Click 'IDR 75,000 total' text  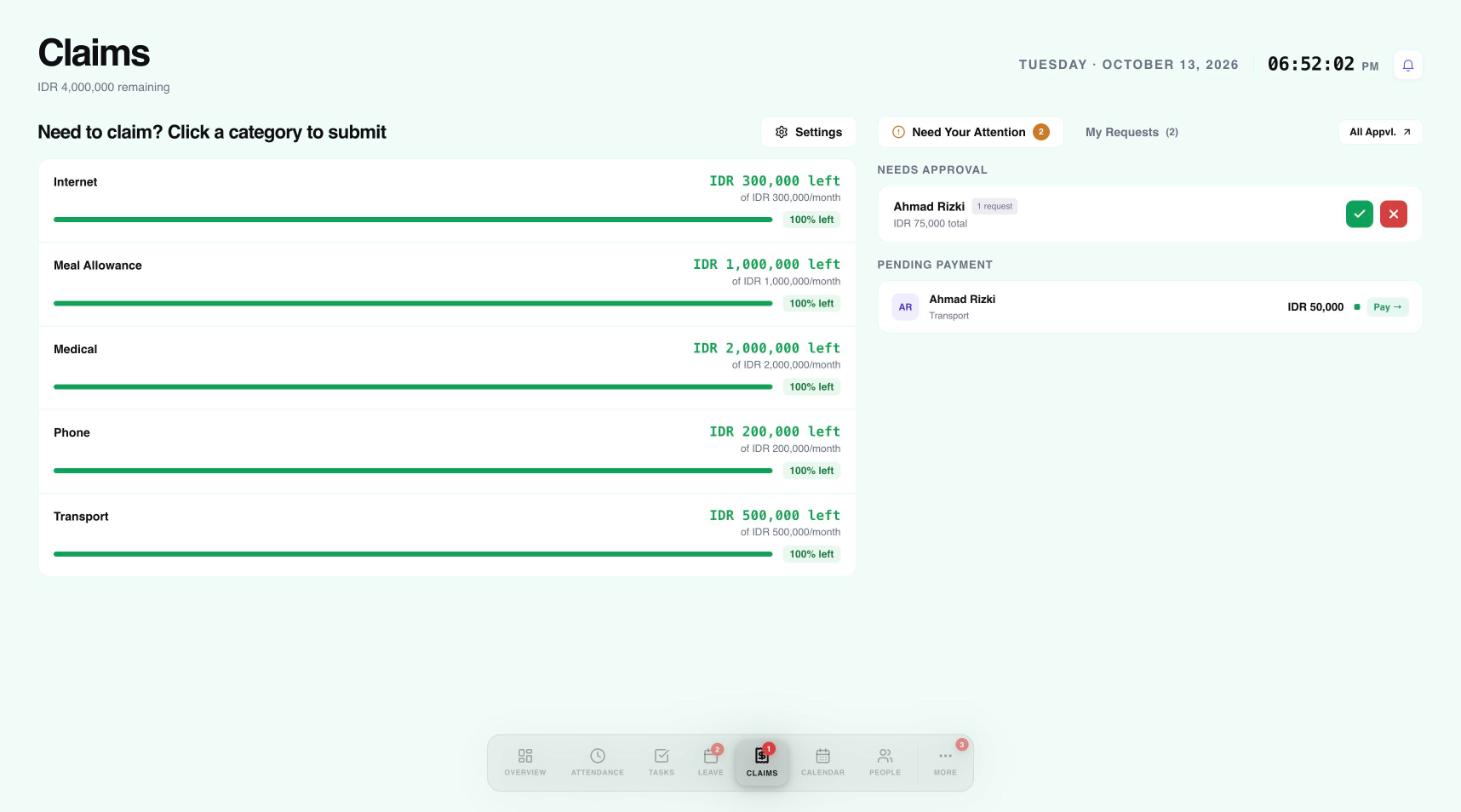coord(930,223)
